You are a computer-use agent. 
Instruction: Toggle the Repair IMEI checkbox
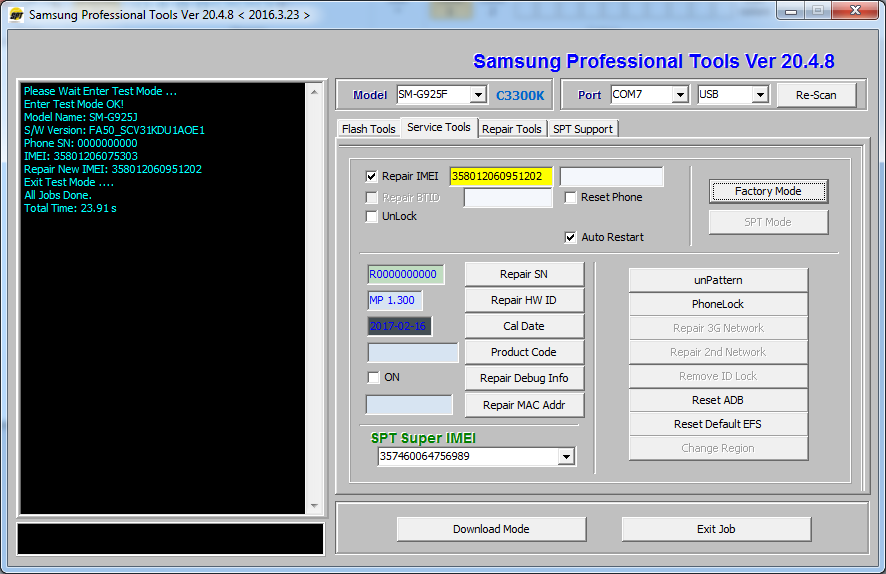[371, 176]
